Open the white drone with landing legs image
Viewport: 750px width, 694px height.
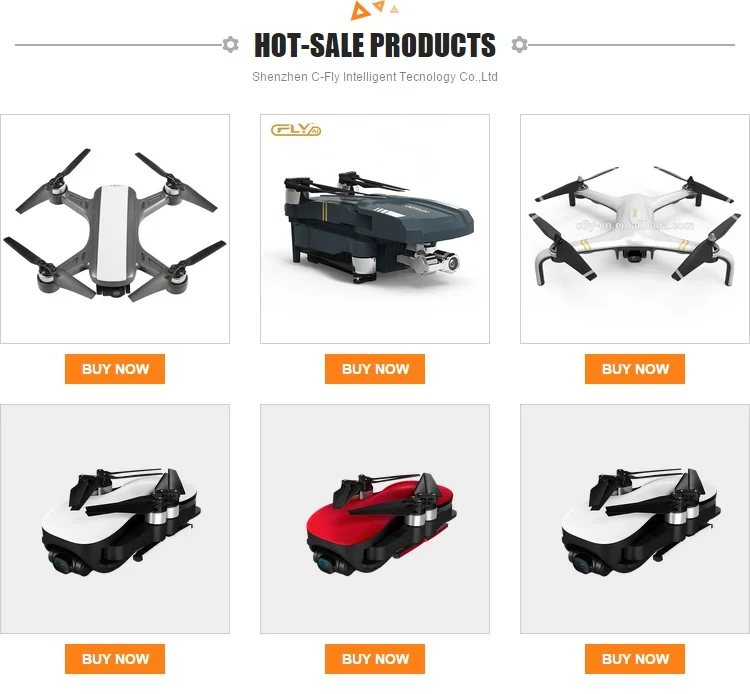coord(635,229)
